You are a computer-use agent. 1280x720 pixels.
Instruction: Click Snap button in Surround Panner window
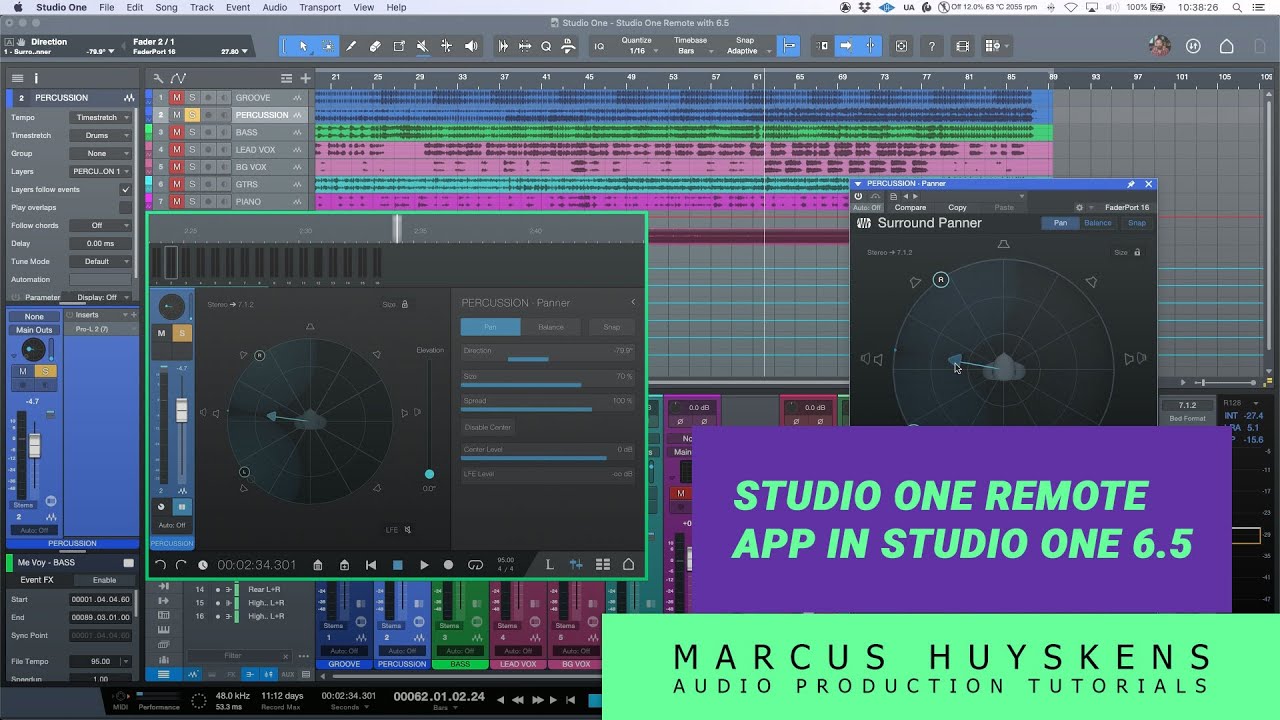(1136, 223)
